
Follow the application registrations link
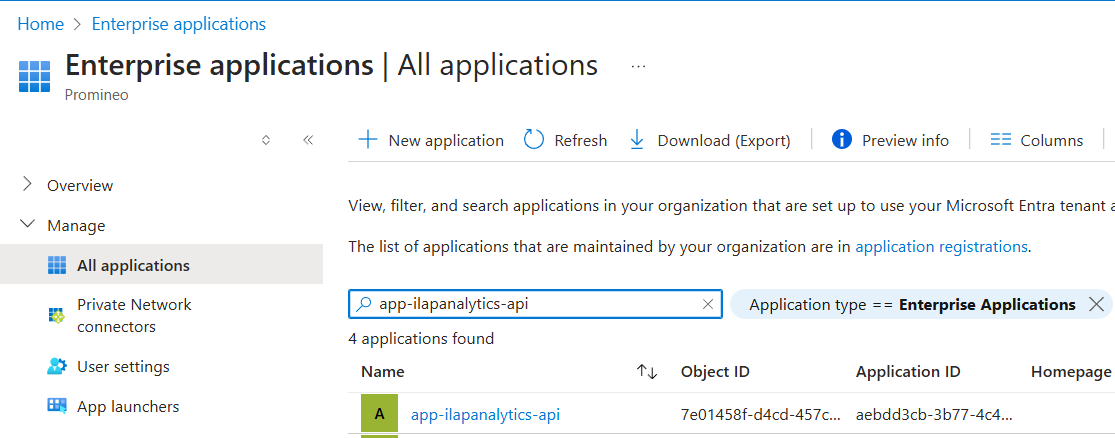click(941, 247)
